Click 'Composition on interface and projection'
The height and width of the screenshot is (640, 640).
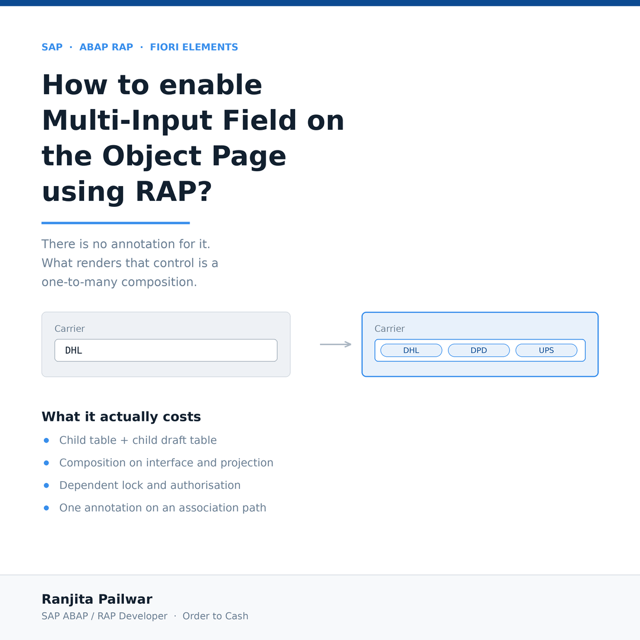(x=166, y=462)
